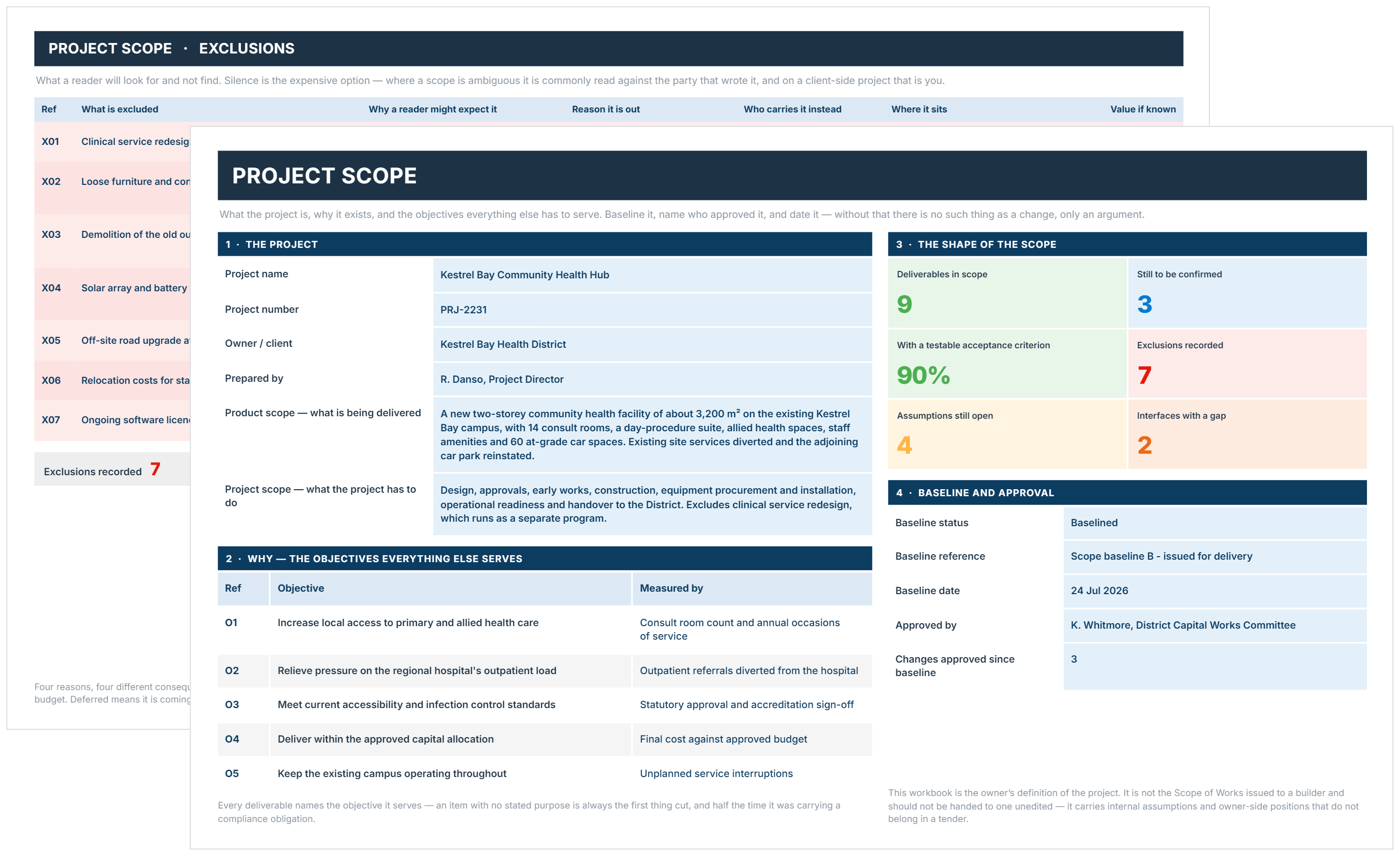The image size is (1400, 856).
Task: Click the 'Measured by' column header
Action: pos(752,589)
